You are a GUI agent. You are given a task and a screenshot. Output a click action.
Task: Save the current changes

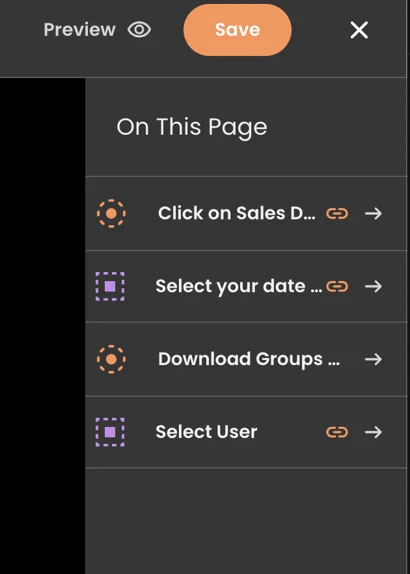[x=237, y=30]
